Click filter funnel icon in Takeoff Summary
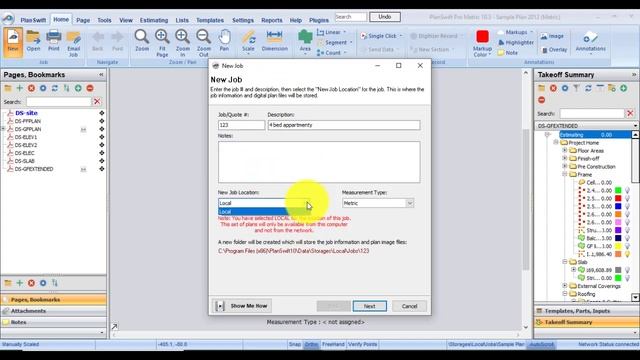 (576, 88)
